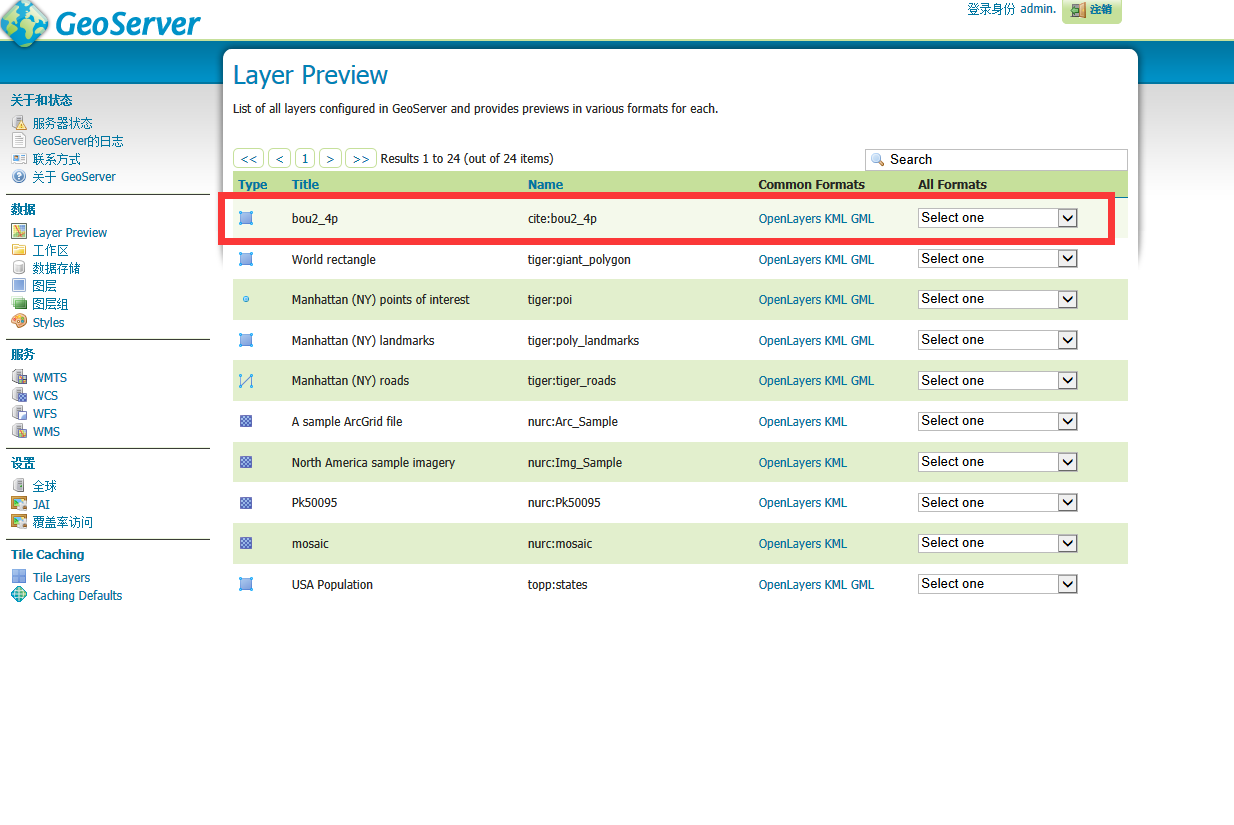The height and width of the screenshot is (825, 1234).
Task: Open format dropdown for World rectangle
Action: point(997,259)
